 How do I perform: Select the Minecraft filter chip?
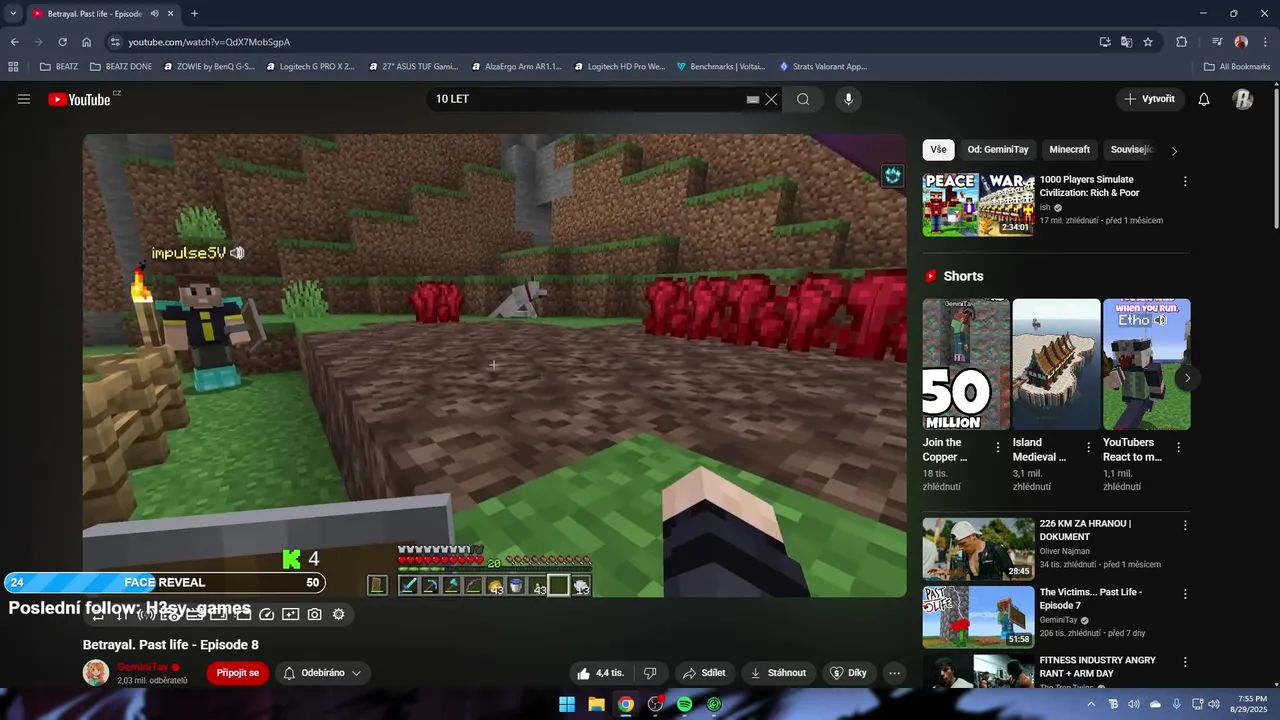[1069, 150]
